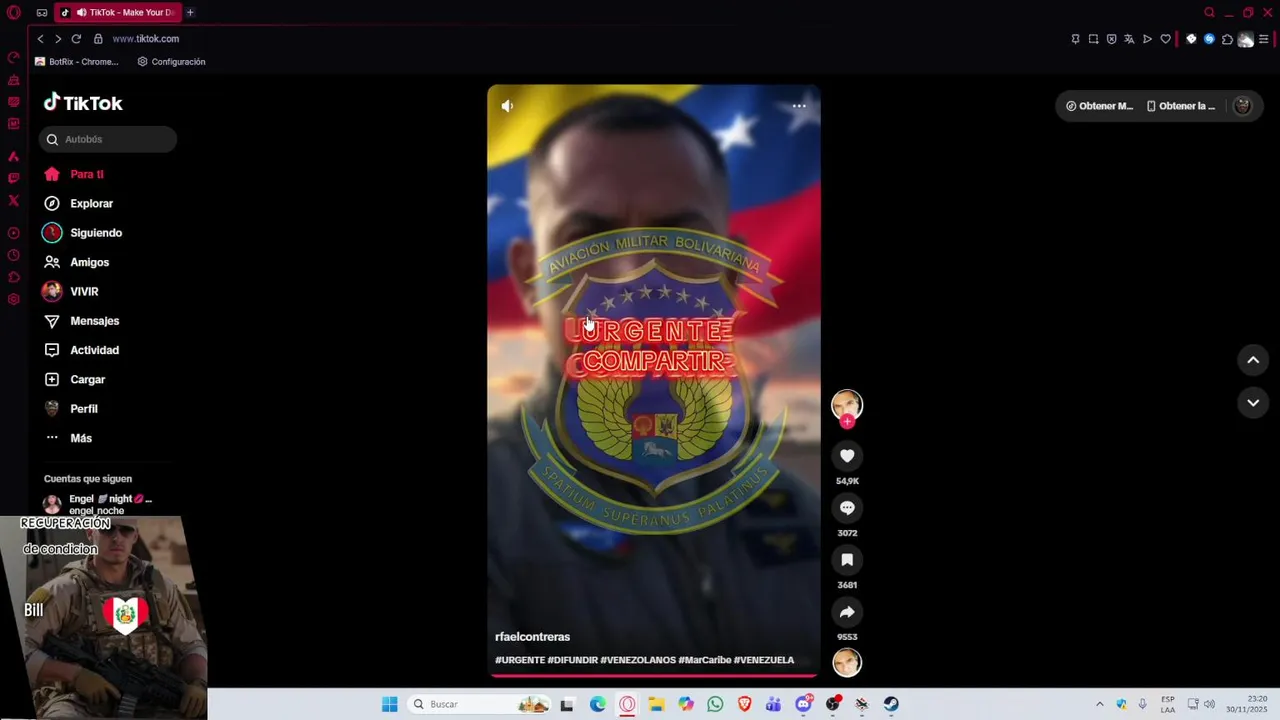The image size is (1280, 720).
Task: Open the Actividad notifications
Action: pyautogui.click(x=81, y=350)
